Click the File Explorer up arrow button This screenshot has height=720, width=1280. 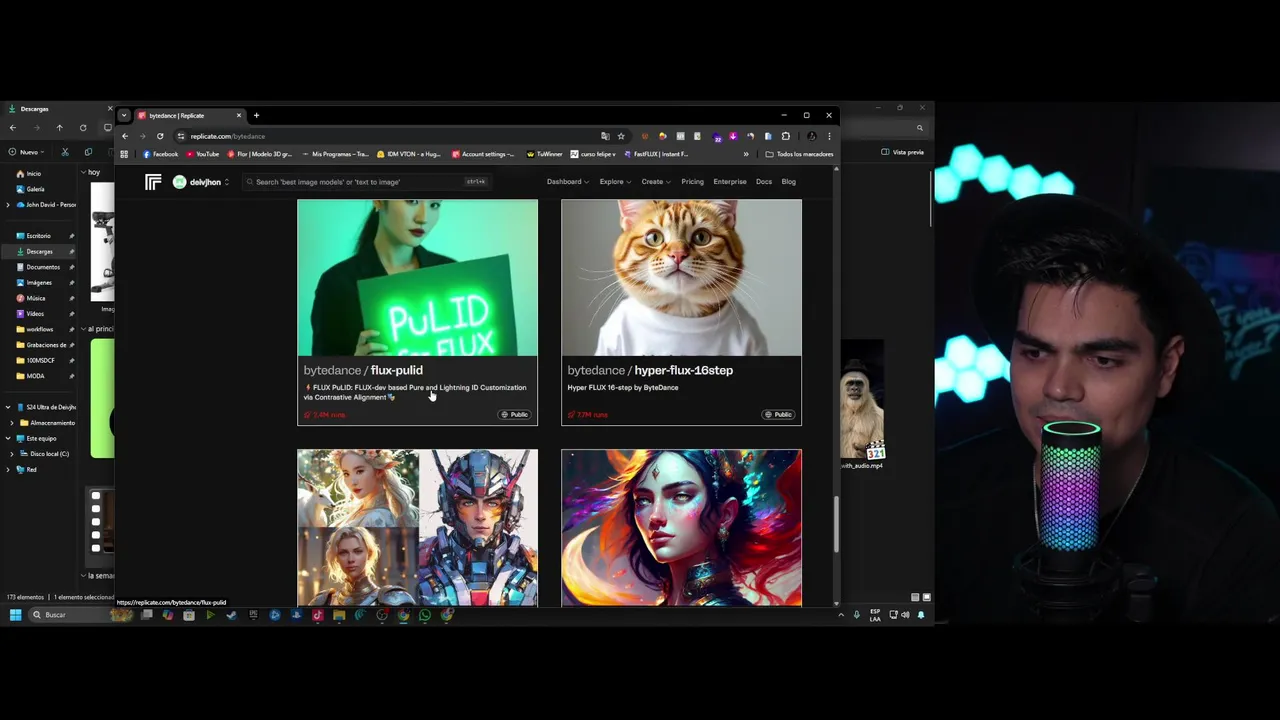pyautogui.click(x=59, y=128)
